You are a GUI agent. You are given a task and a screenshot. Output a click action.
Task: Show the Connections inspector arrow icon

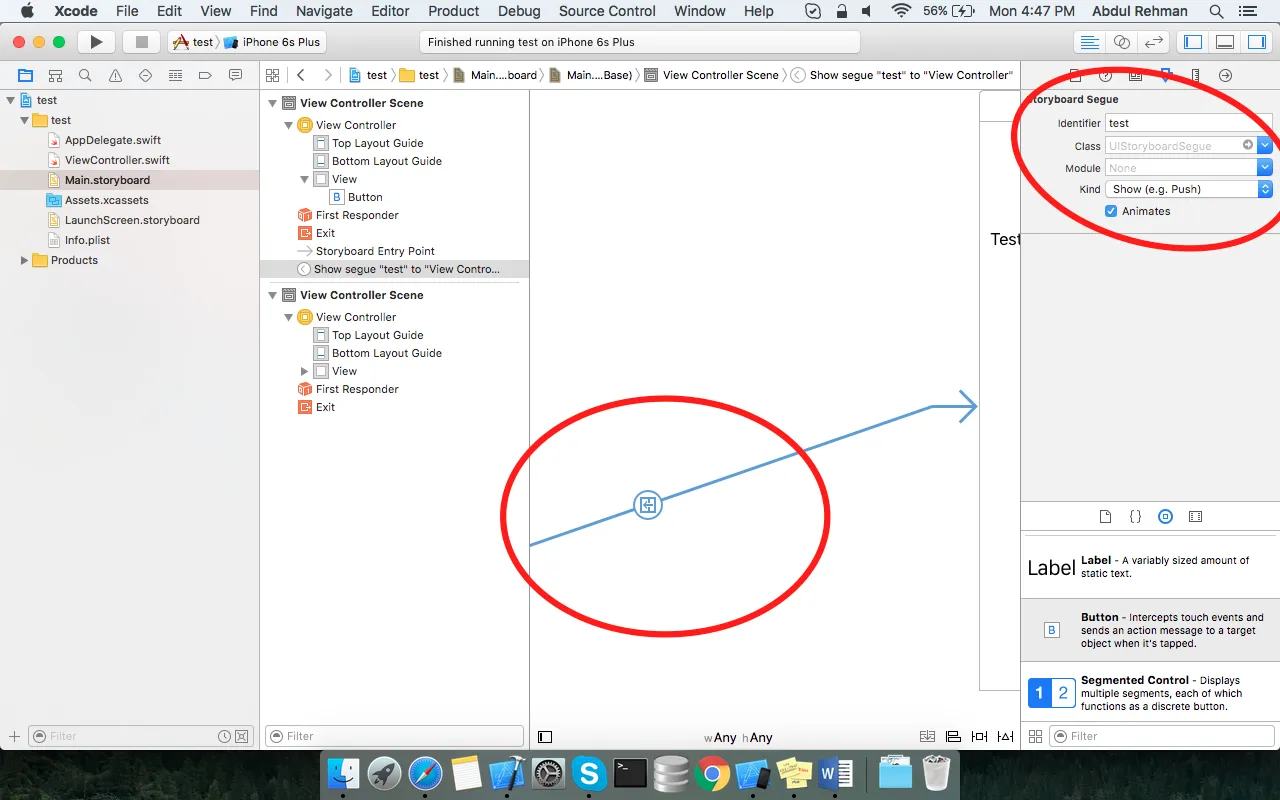point(1225,75)
